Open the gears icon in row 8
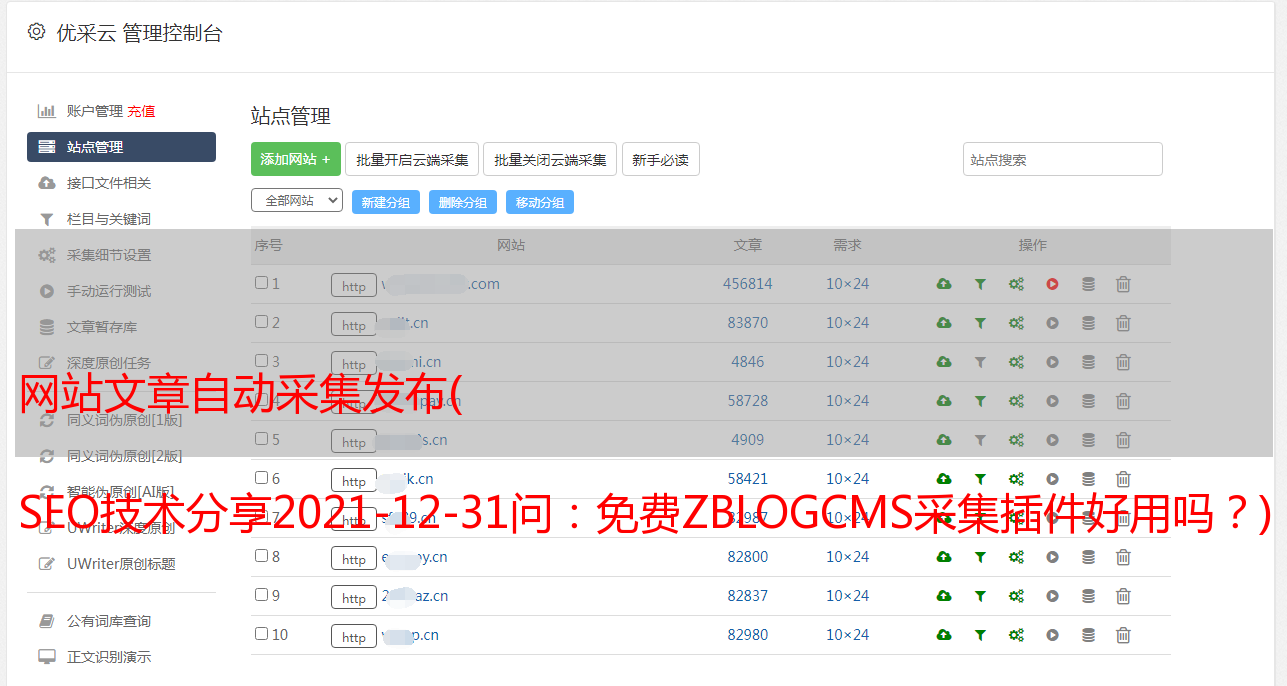The image size is (1287, 686). pos(1016,557)
